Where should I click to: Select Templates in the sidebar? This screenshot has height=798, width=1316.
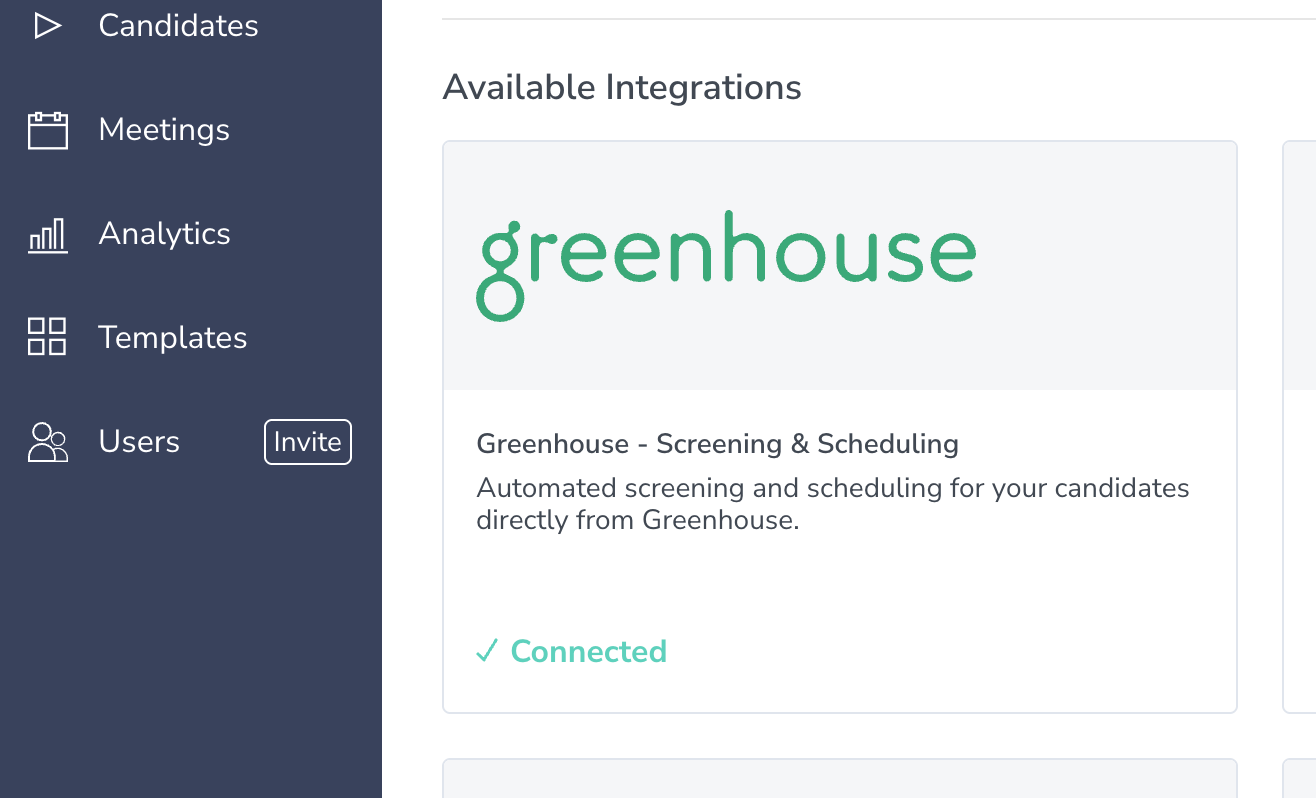172,338
